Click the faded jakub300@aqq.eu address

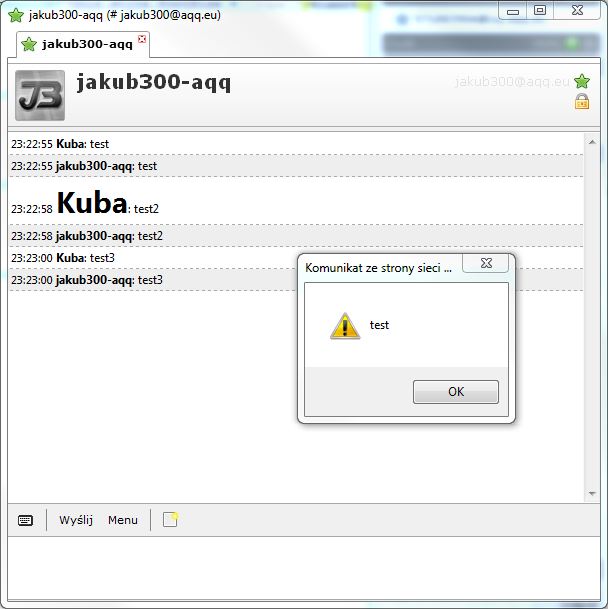click(x=512, y=82)
